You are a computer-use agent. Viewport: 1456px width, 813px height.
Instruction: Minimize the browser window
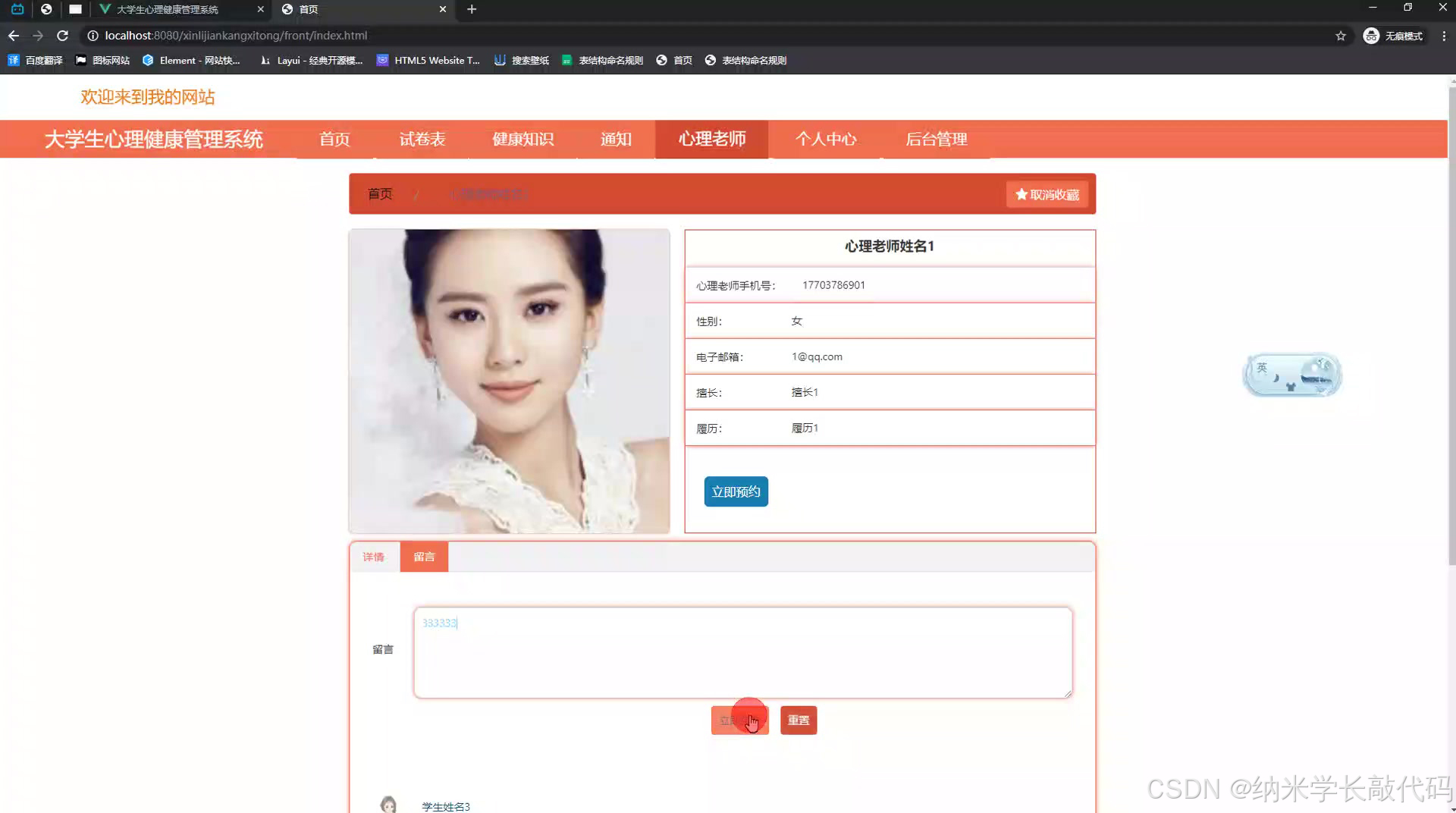tap(1373, 8)
